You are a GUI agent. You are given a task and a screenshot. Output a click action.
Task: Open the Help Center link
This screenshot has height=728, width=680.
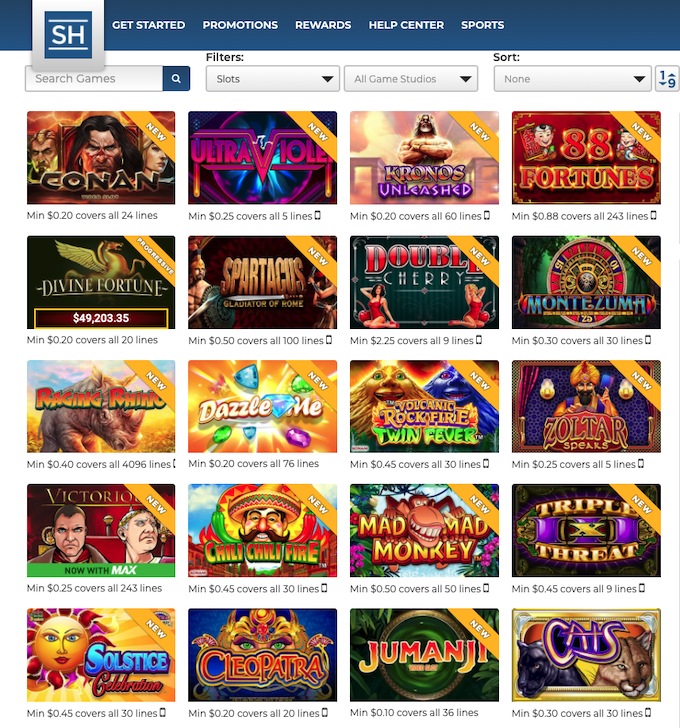[x=406, y=25]
